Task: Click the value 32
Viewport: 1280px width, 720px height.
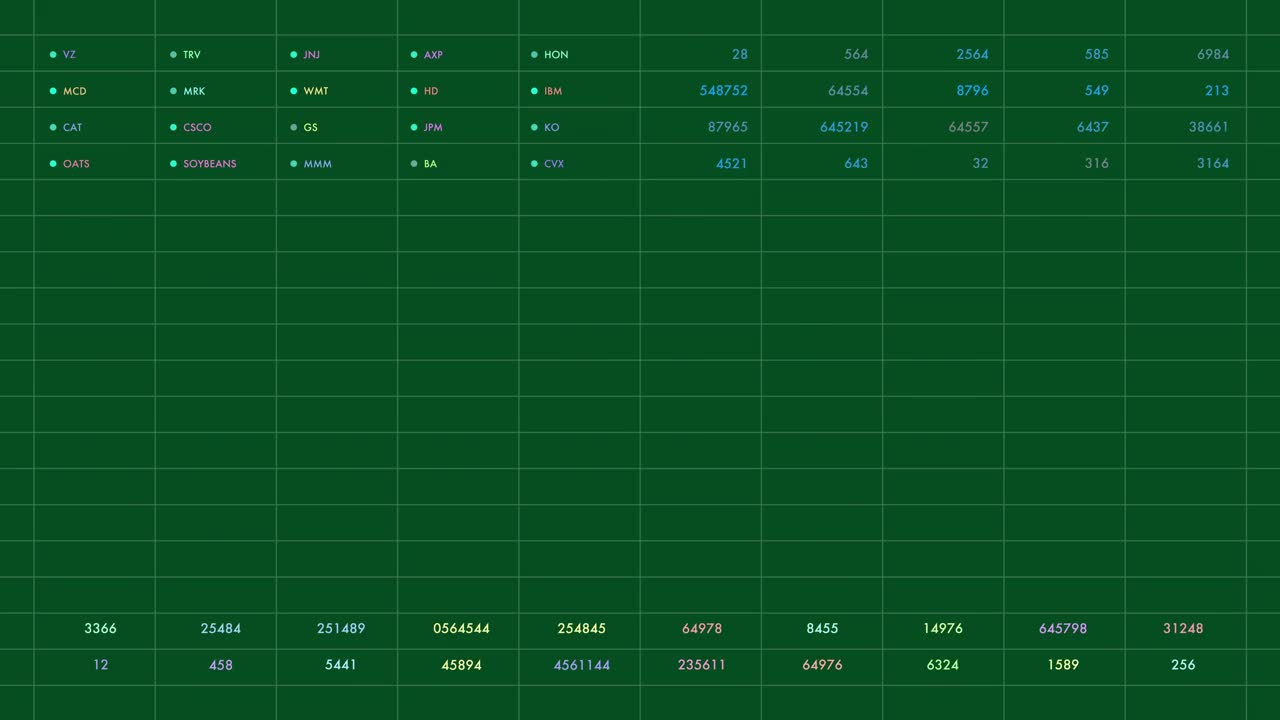Action: (x=980, y=163)
